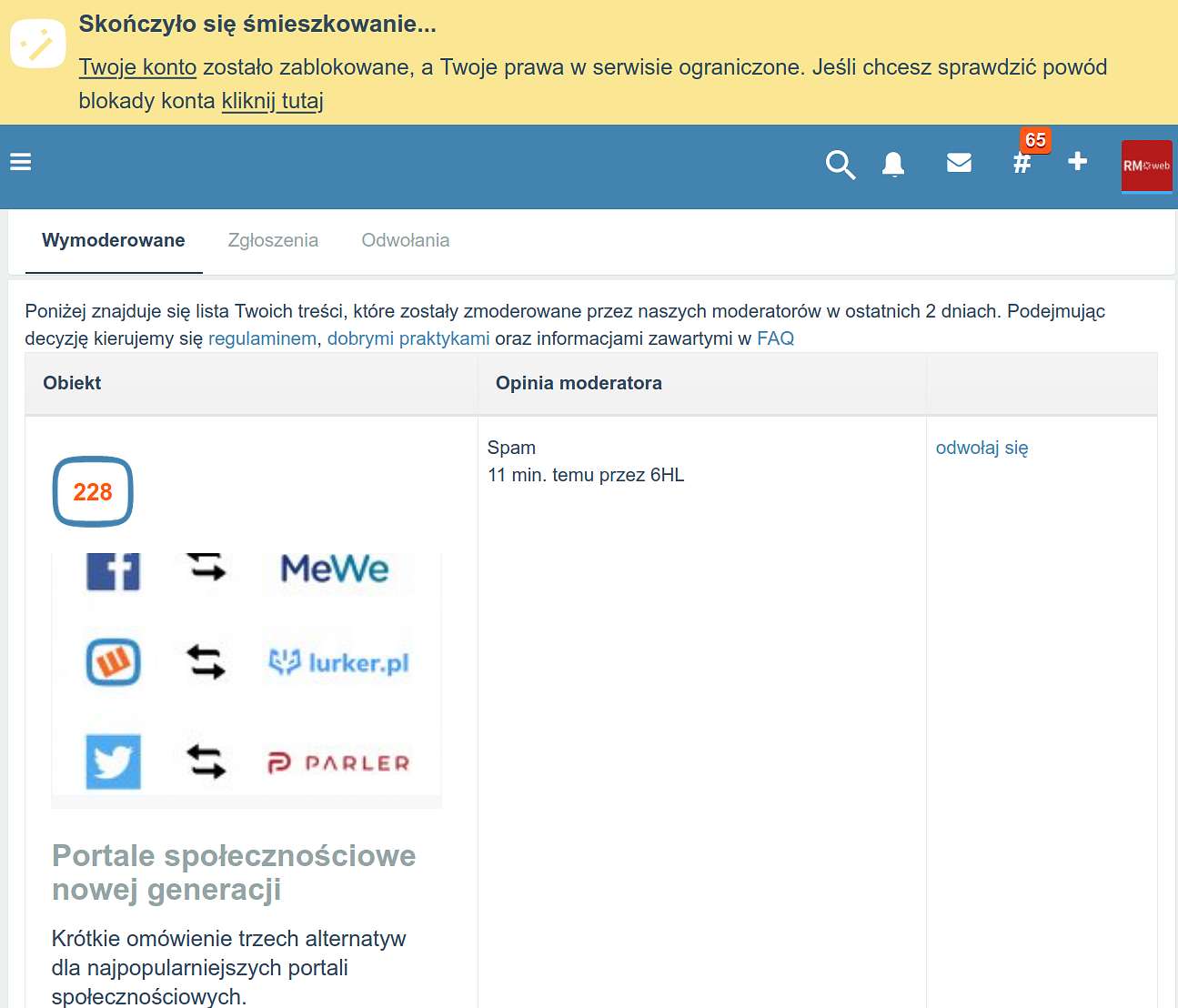The image size is (1178, 1008).
Task: Click the plus add-content icon
Action: click(1078, 161)
